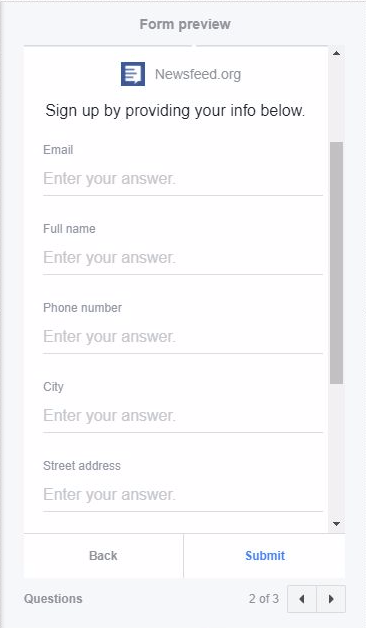The width and height of the screenshot is (366, 628).
Task: Click the scrollbar track below thumb
Action: click(336, 451)
